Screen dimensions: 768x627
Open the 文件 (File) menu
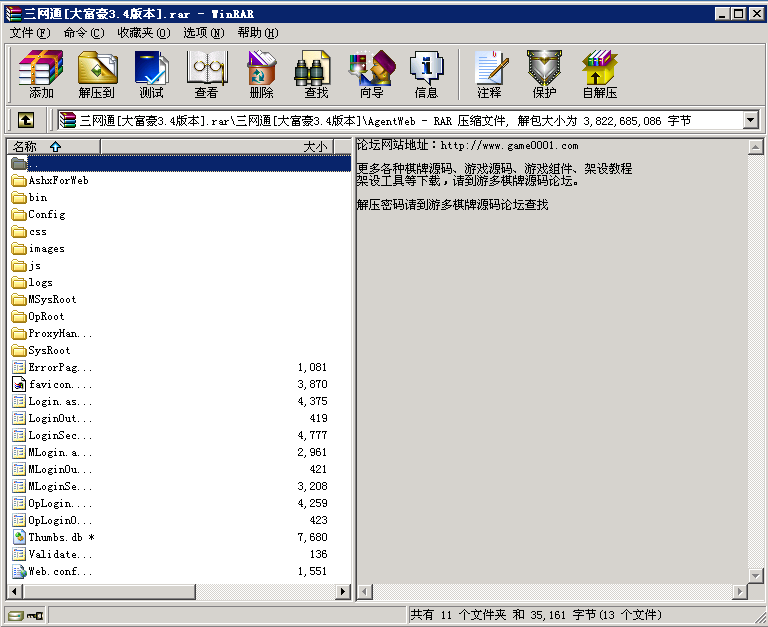click(30, 33)
